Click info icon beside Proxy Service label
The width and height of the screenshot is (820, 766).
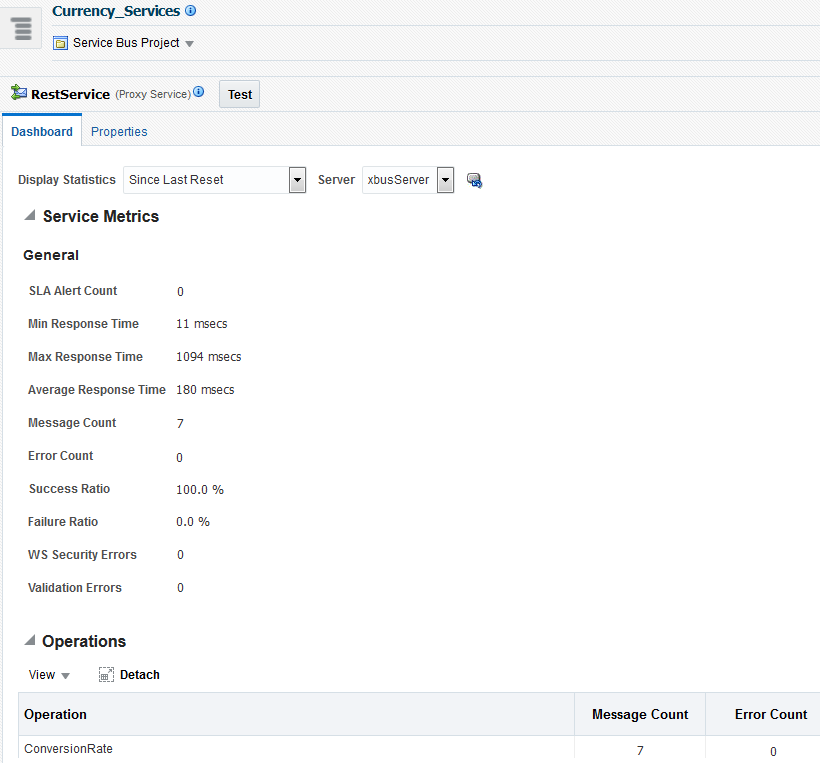click(199, 92)
